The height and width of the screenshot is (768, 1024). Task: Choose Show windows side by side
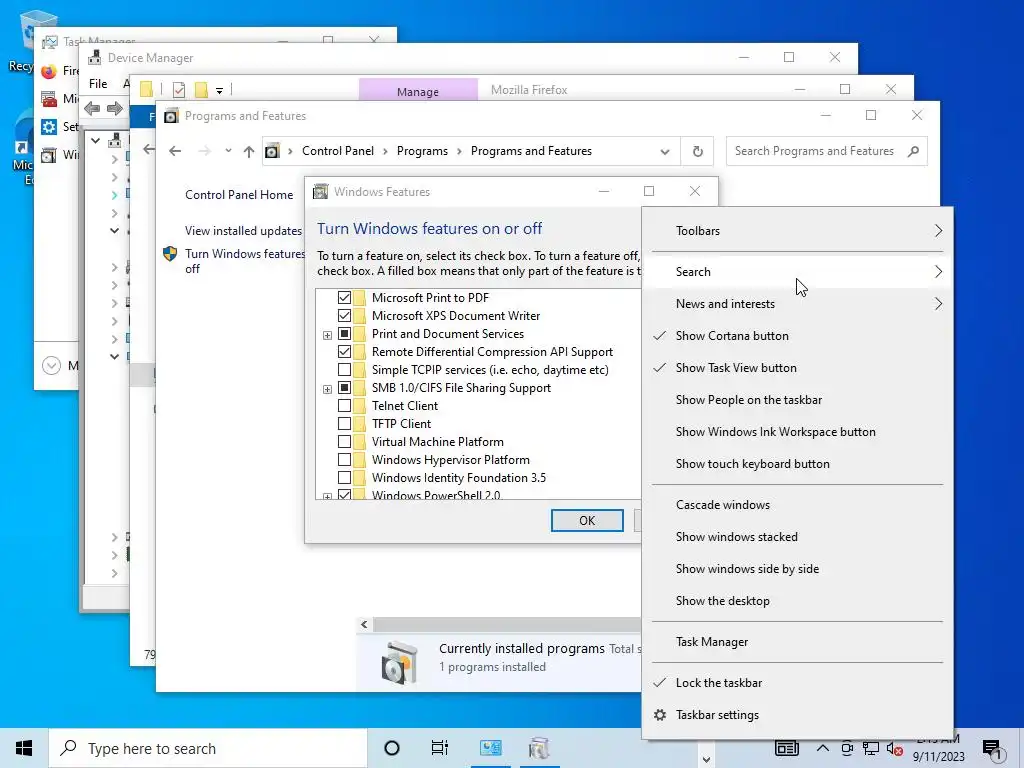[797, 569]
